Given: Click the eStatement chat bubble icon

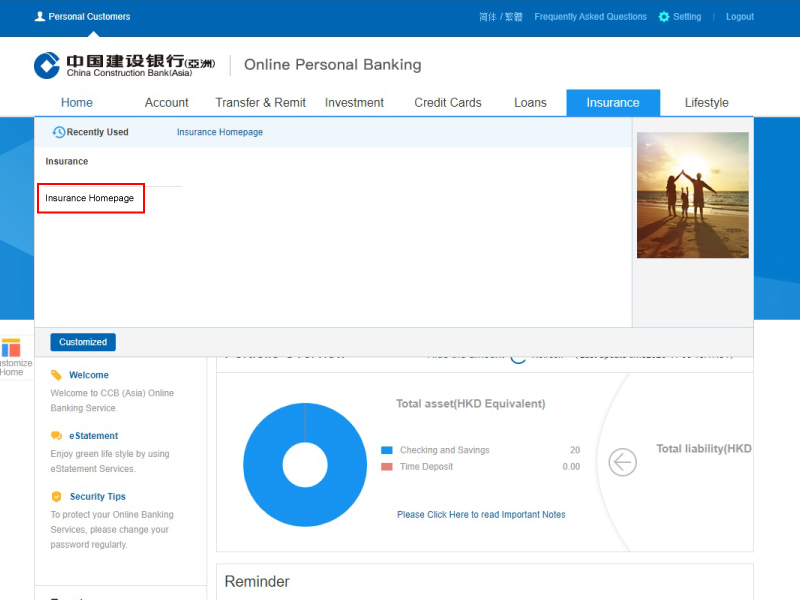Looking at the screenshot, I should coord(56,436).
